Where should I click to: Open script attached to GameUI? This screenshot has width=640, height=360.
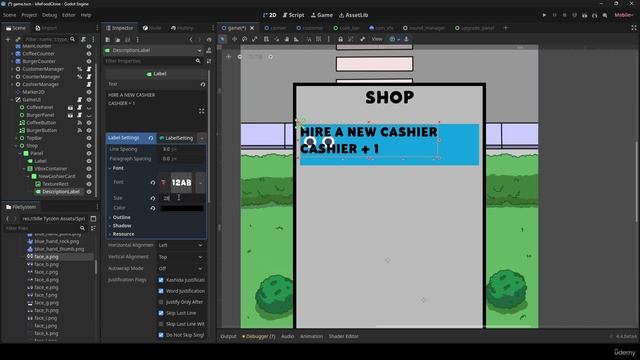(80, 100)
